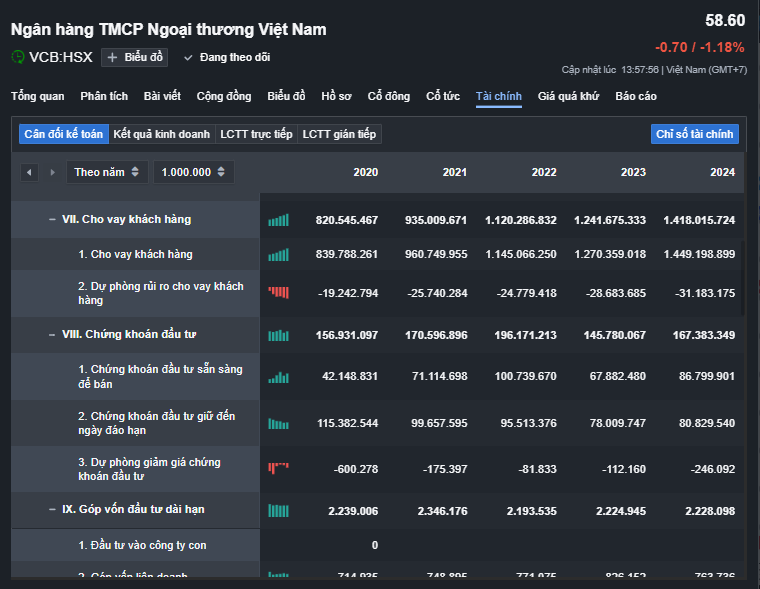This screenshot has width=760, height=589.
Task: Open sparkline for Chứng khoán giữ đến ngày đáo hạn
Action: (278, 423)
